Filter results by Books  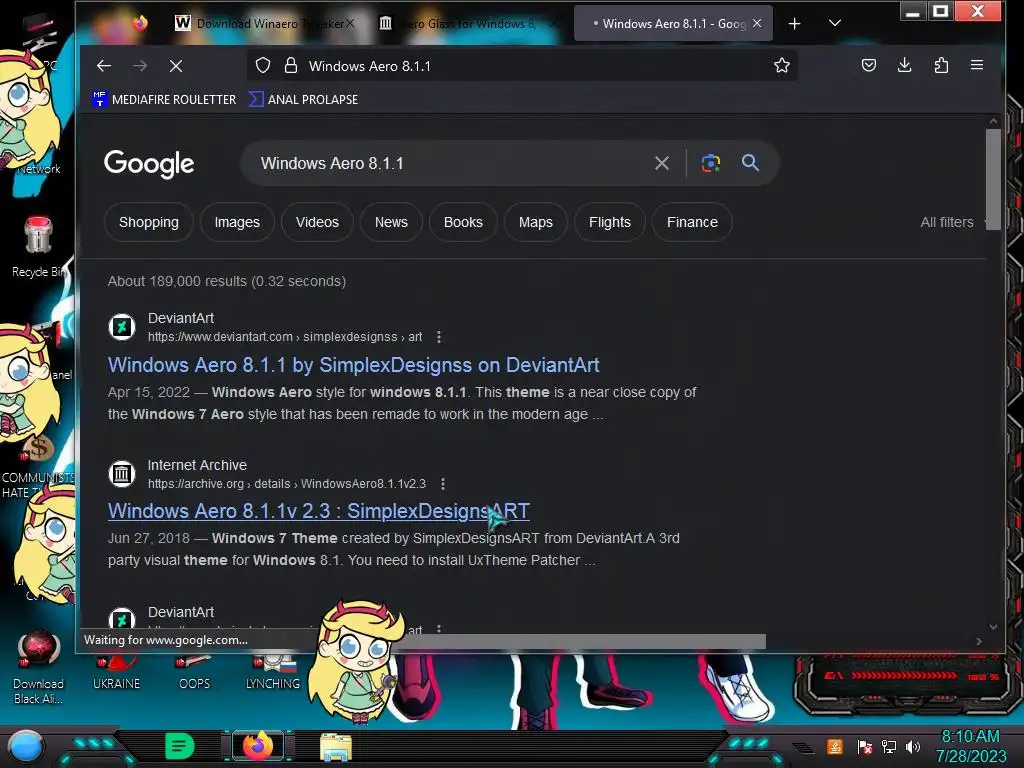pyautogui.click(x=463, y=222)
